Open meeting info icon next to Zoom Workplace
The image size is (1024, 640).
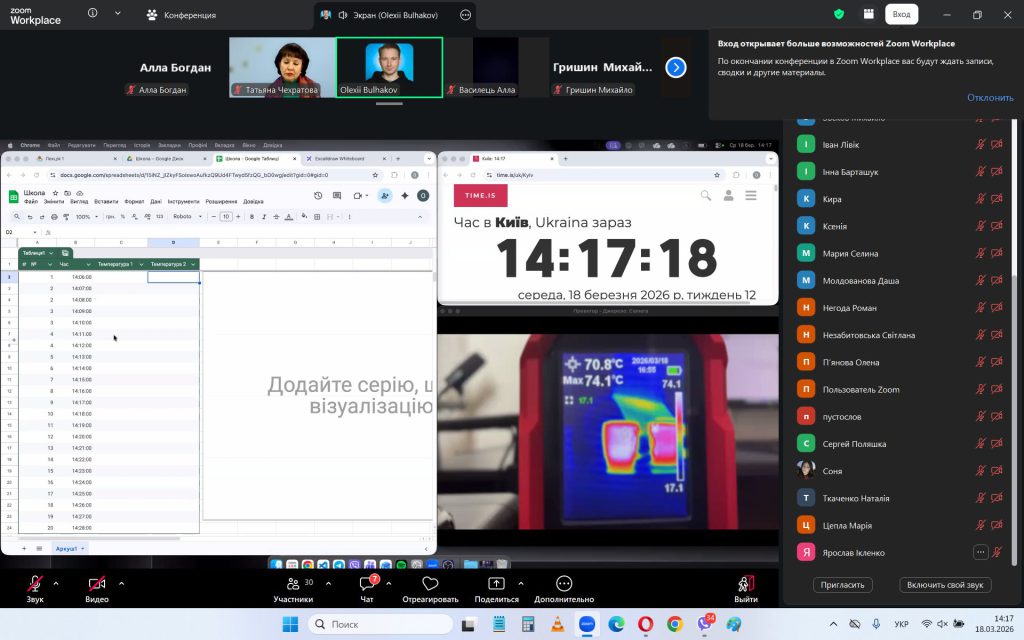93,13
